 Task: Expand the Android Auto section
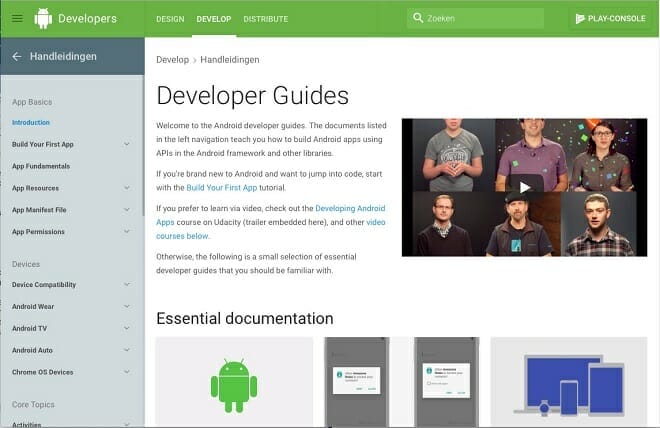[127, 350]
